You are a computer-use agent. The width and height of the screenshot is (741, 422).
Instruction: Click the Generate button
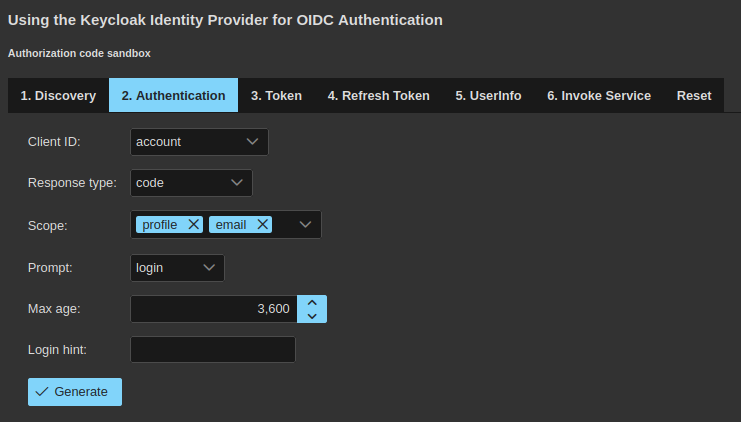[x=75, y=392]
